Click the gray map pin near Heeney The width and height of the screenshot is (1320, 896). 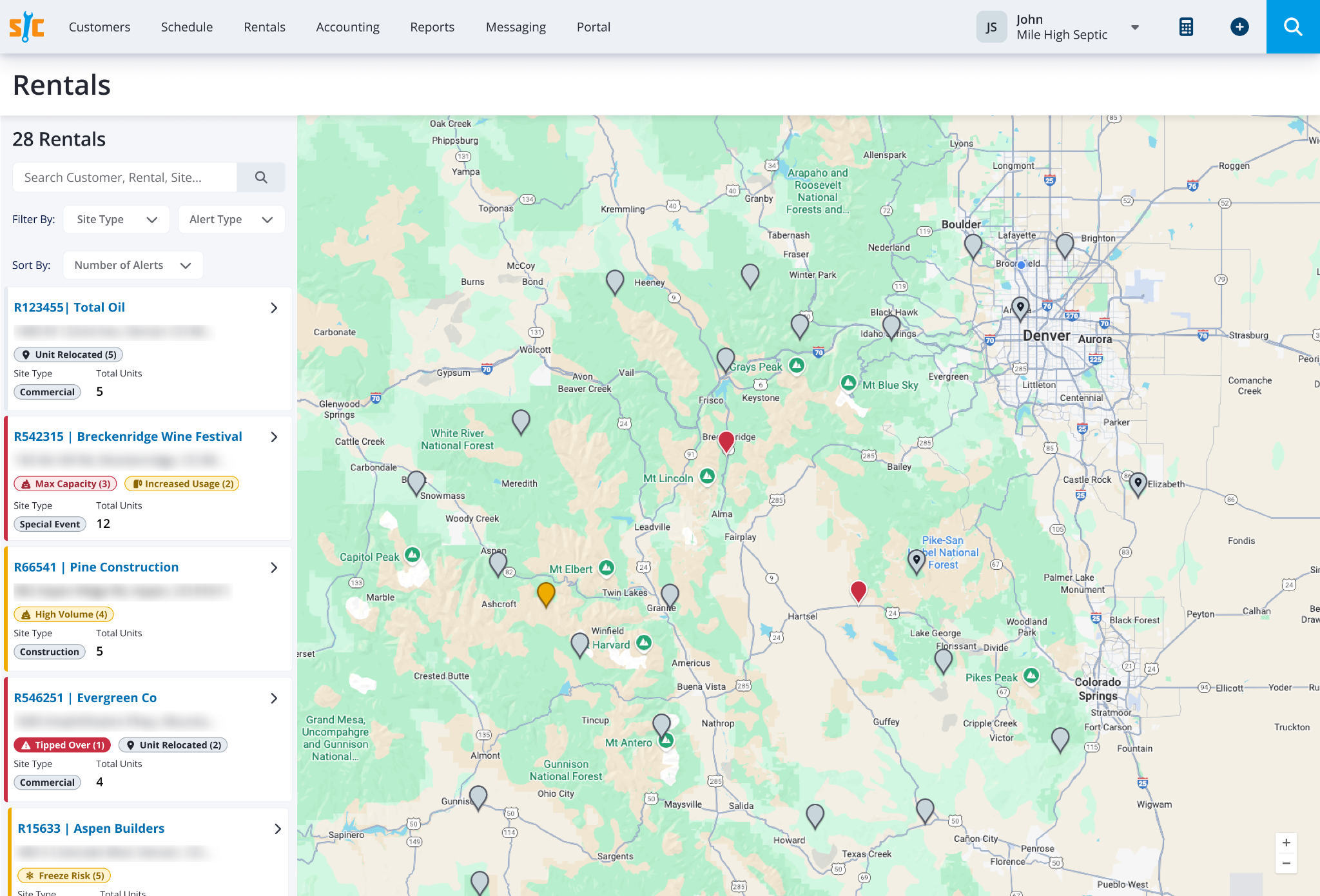[615, 282]
